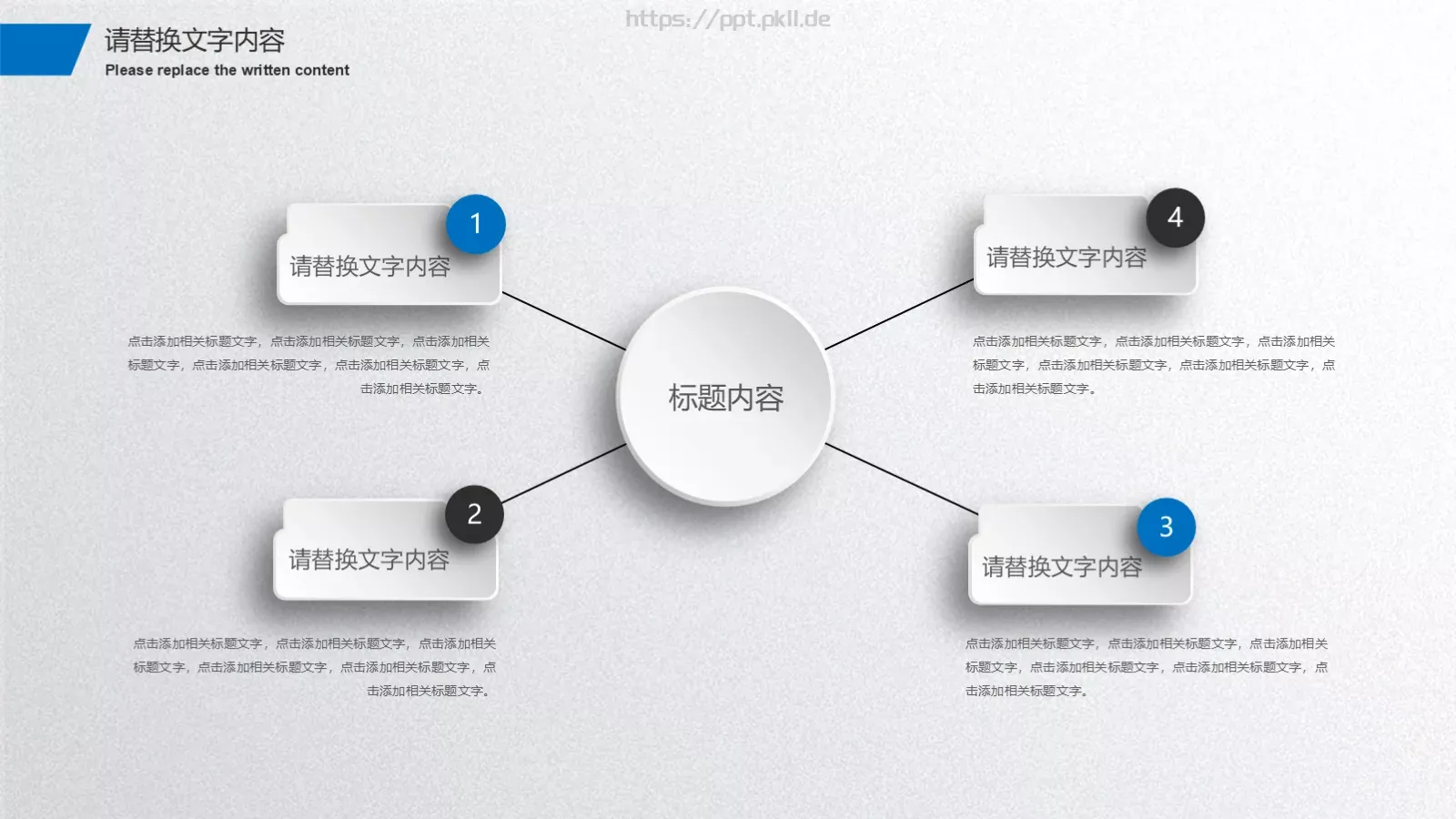This screenshot has height=819, width=1456.
Task: Select the label box beside number 3
Action: point(1080,554)
